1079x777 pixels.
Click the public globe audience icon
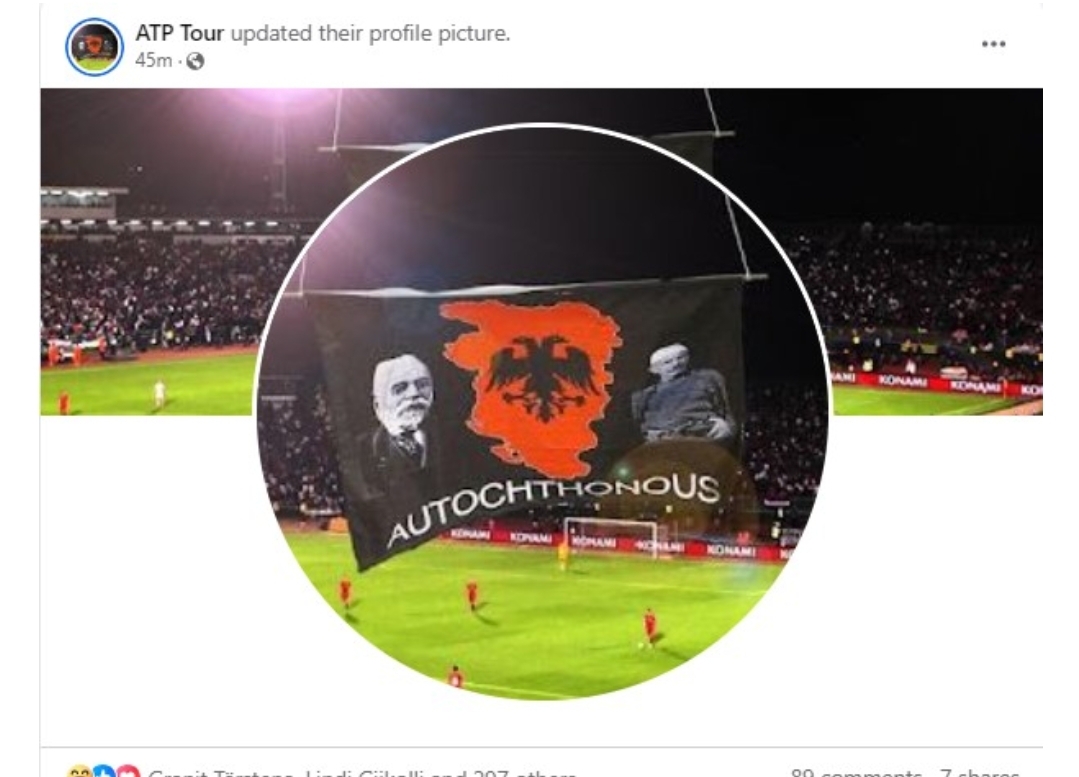pos(195,61)
